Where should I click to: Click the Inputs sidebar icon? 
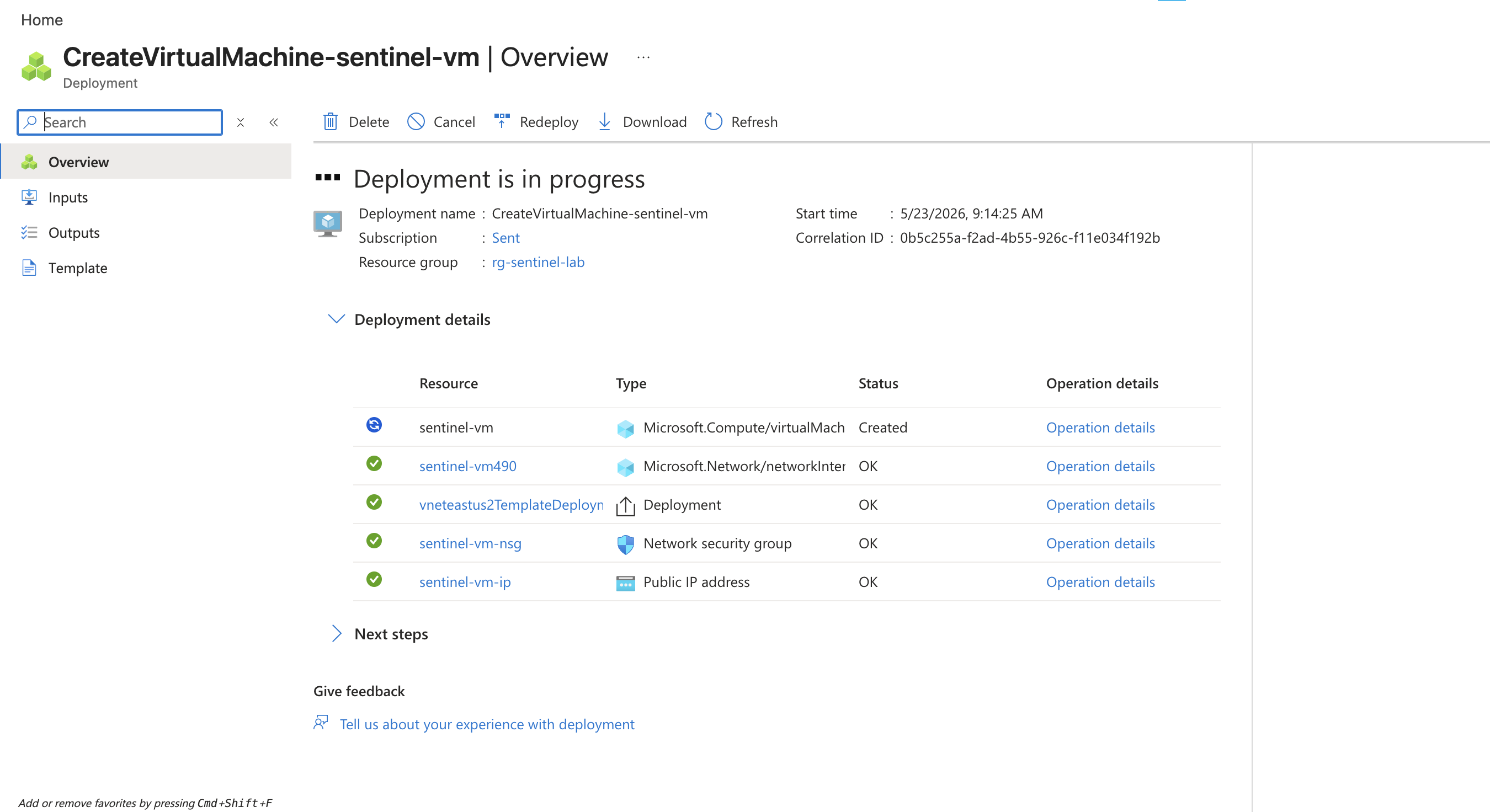29,197
